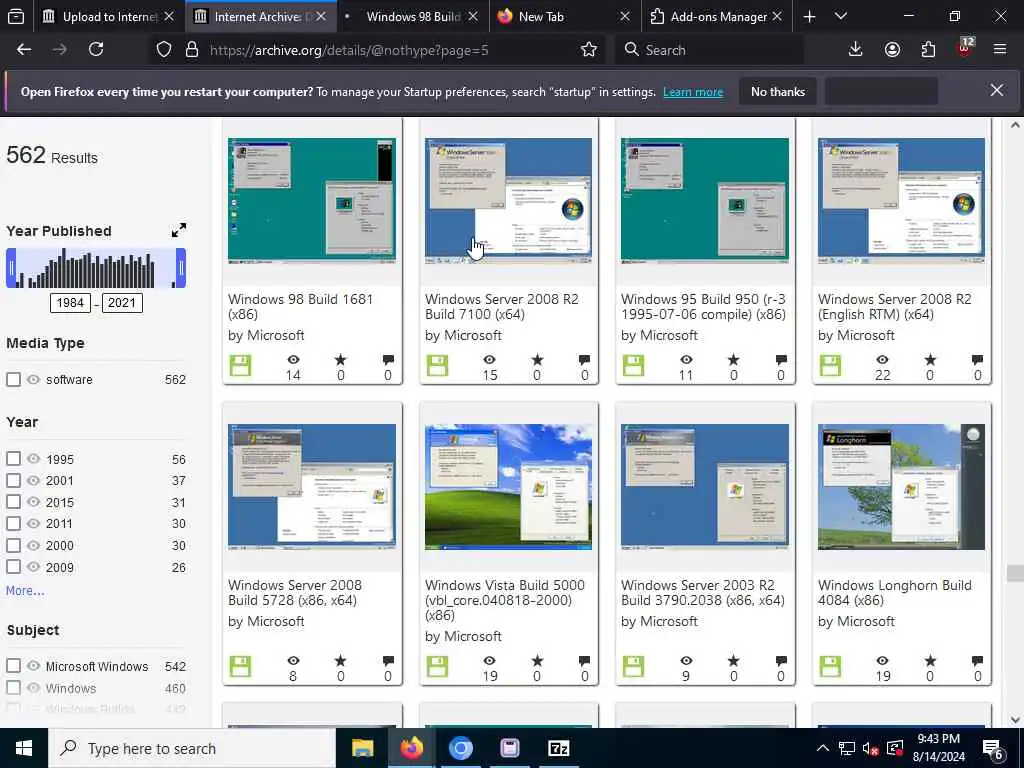Screen dimensions: 1024x768
Task: Open the Firefox hamburger menu
Action: [1000, 50]
